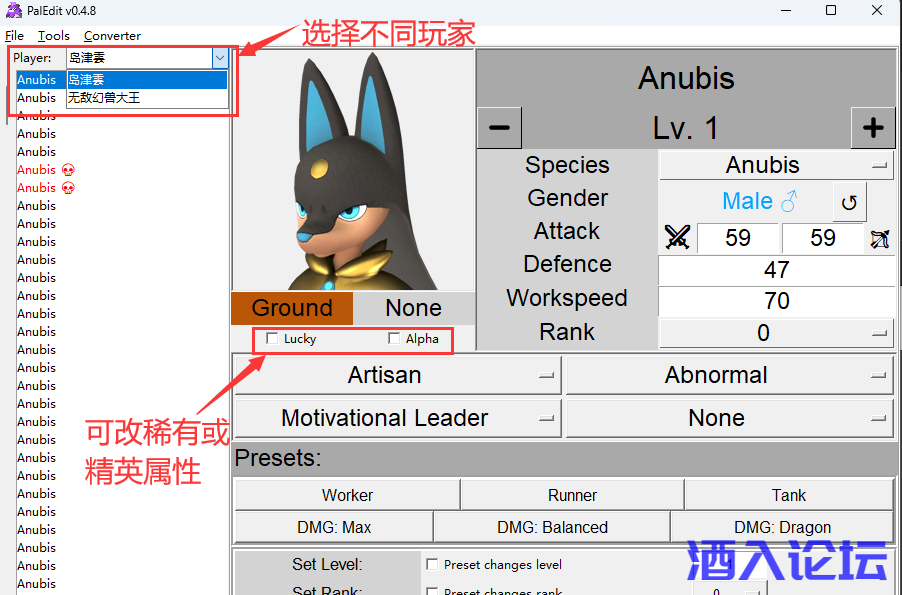This screenshot has height=595, width=902.
Task: Toggle Preset changes rank checkbox
Action: point(432,591)
